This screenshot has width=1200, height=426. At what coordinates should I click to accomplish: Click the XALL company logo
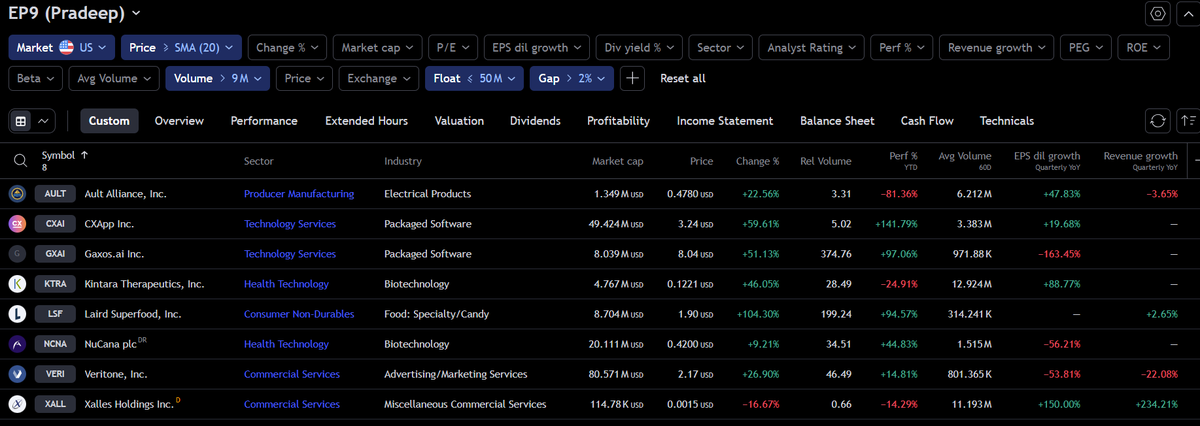pos(17,404)
